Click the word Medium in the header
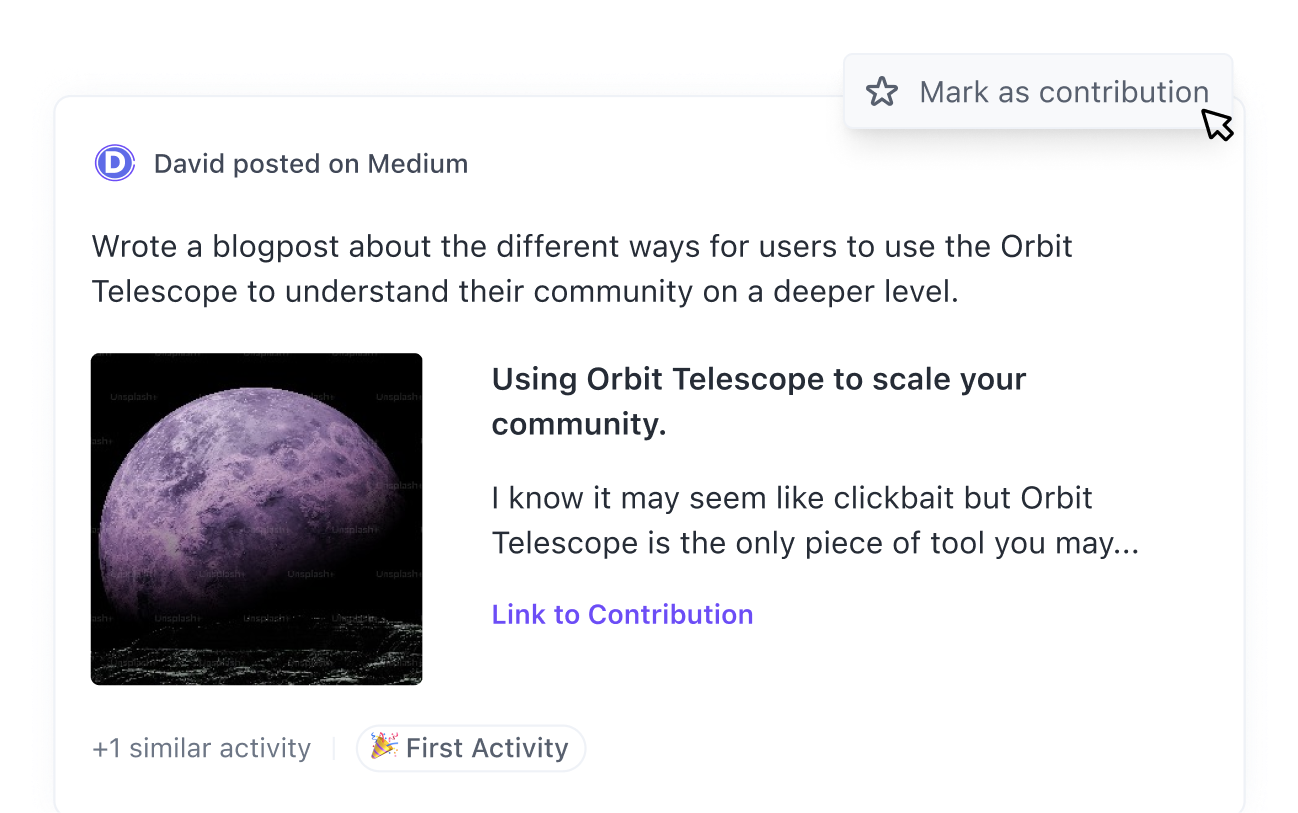Viewport: 1298px width, 813px height. click(x=418, y=164)
